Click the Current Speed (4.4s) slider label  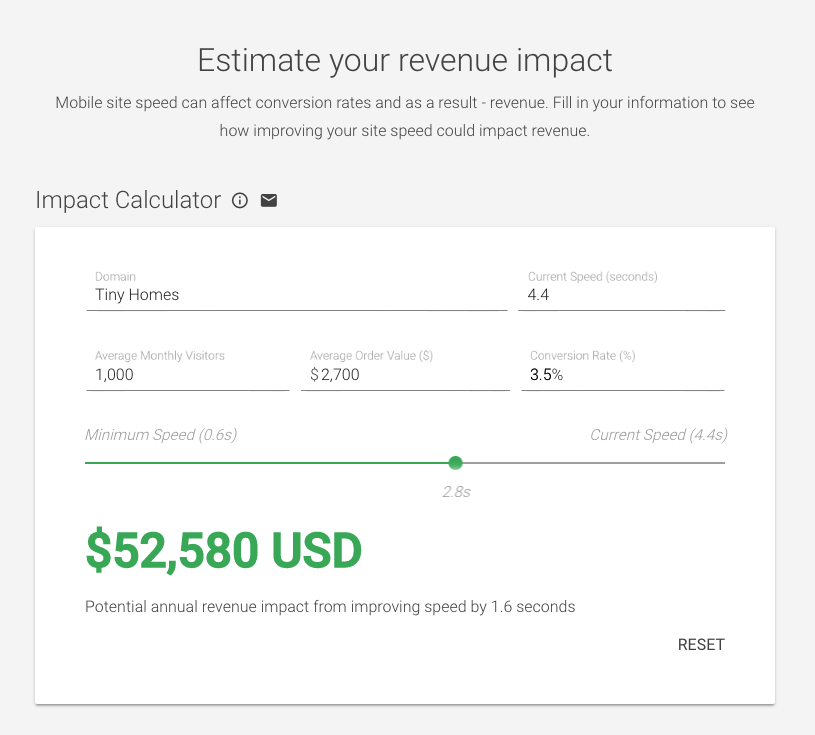(x=659, y=435)
